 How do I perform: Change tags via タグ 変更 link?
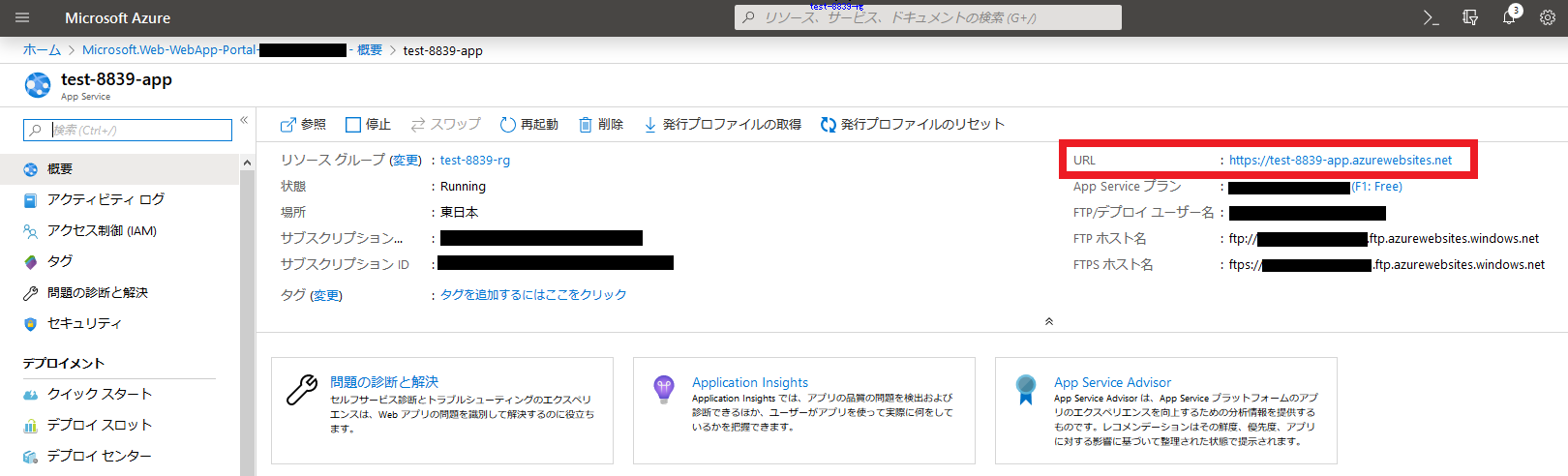coord(326,295)
